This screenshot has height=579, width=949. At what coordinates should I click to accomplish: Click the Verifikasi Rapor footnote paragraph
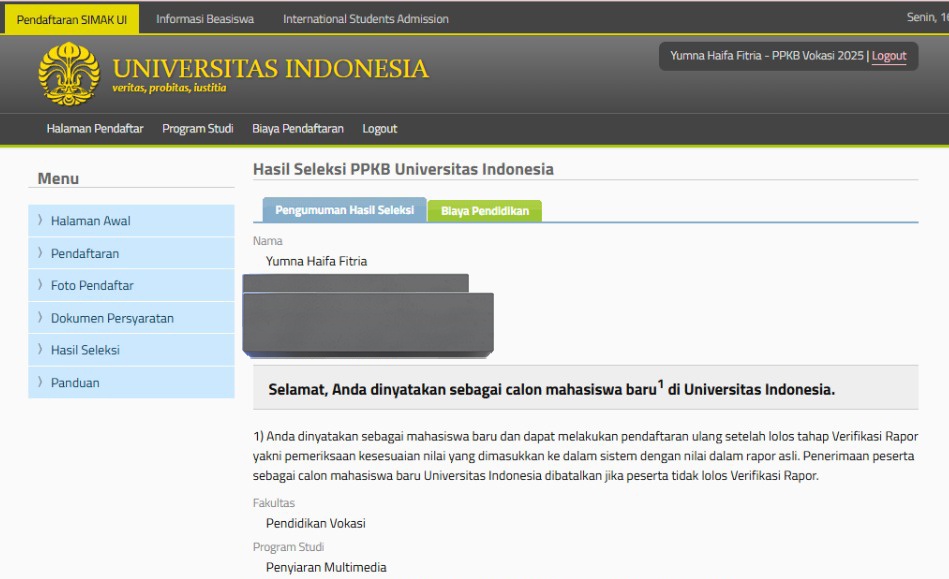click(585, 456)
